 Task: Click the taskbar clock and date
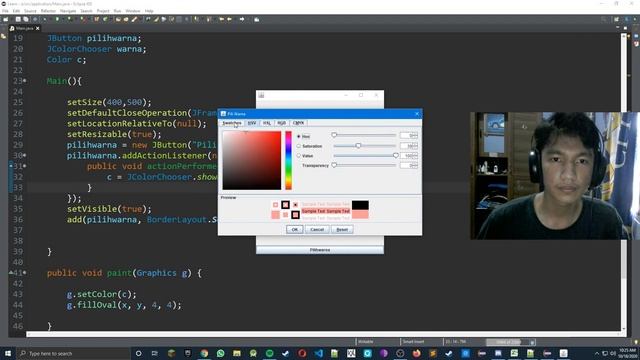627,353
